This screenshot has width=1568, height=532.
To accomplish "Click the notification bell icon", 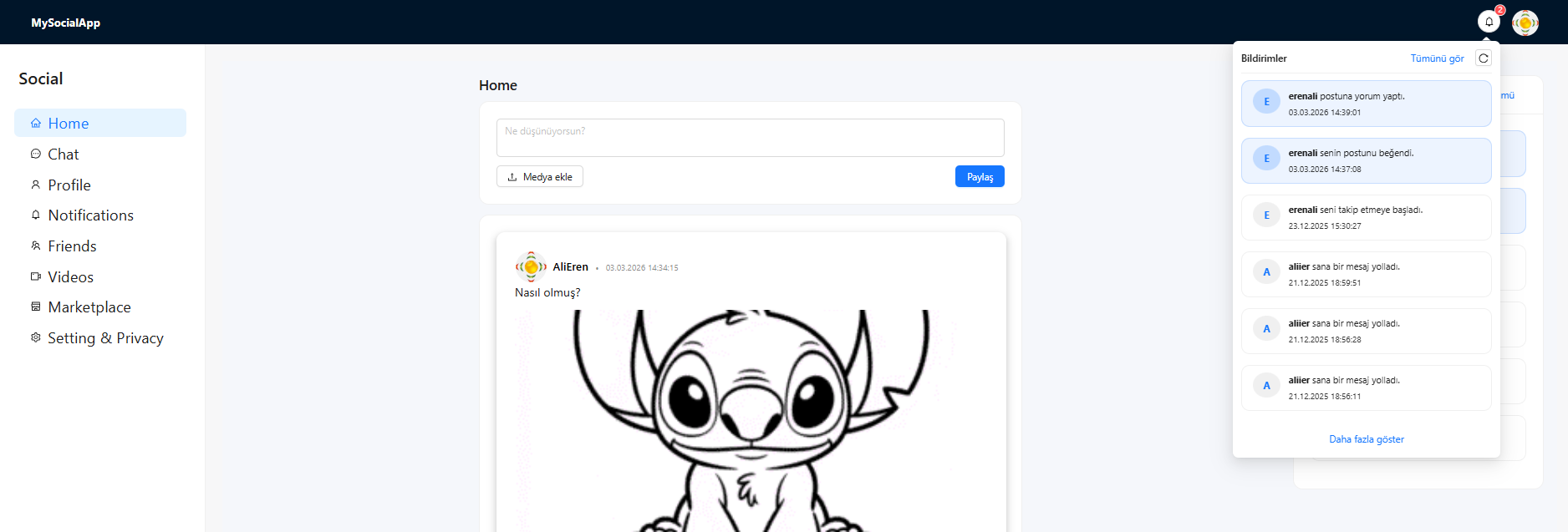I will 1489,22.
